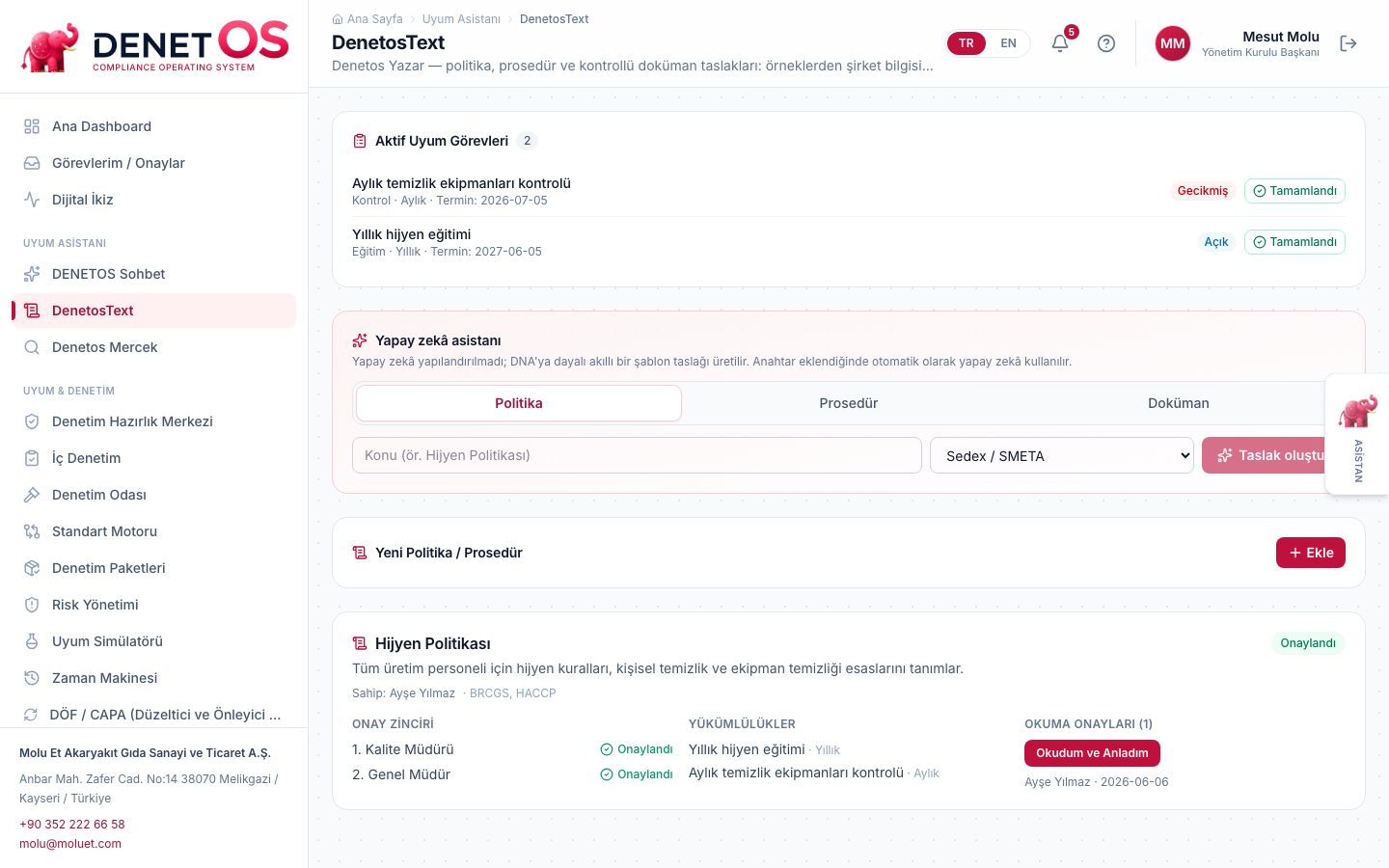Screen dimensions: 1389x868
Task: Select the Politika tab
Action: click(519, 403)
